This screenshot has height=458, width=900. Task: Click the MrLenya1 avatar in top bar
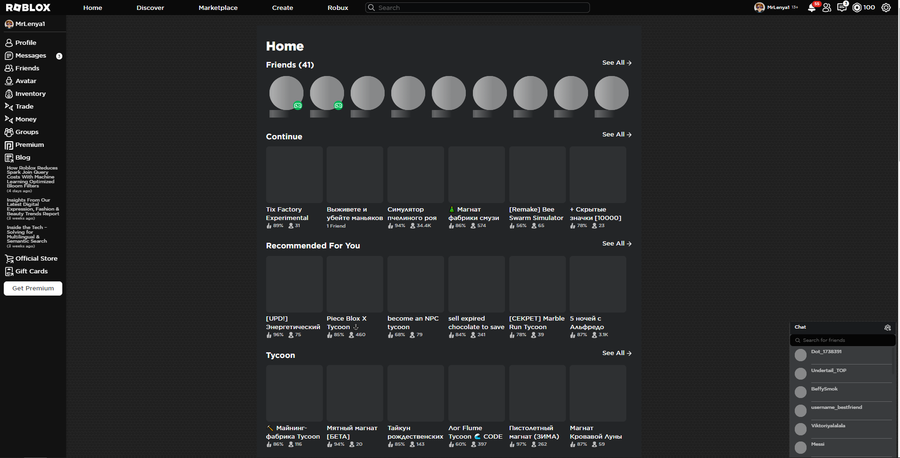pyautogui.click(x=759, y=7)
